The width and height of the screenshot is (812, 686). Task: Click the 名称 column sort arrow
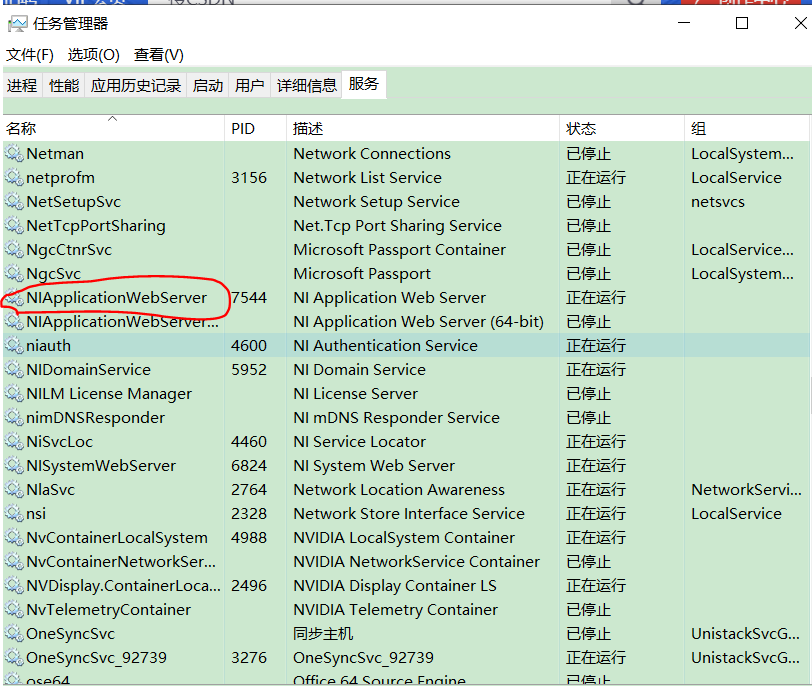pos(112,120)
